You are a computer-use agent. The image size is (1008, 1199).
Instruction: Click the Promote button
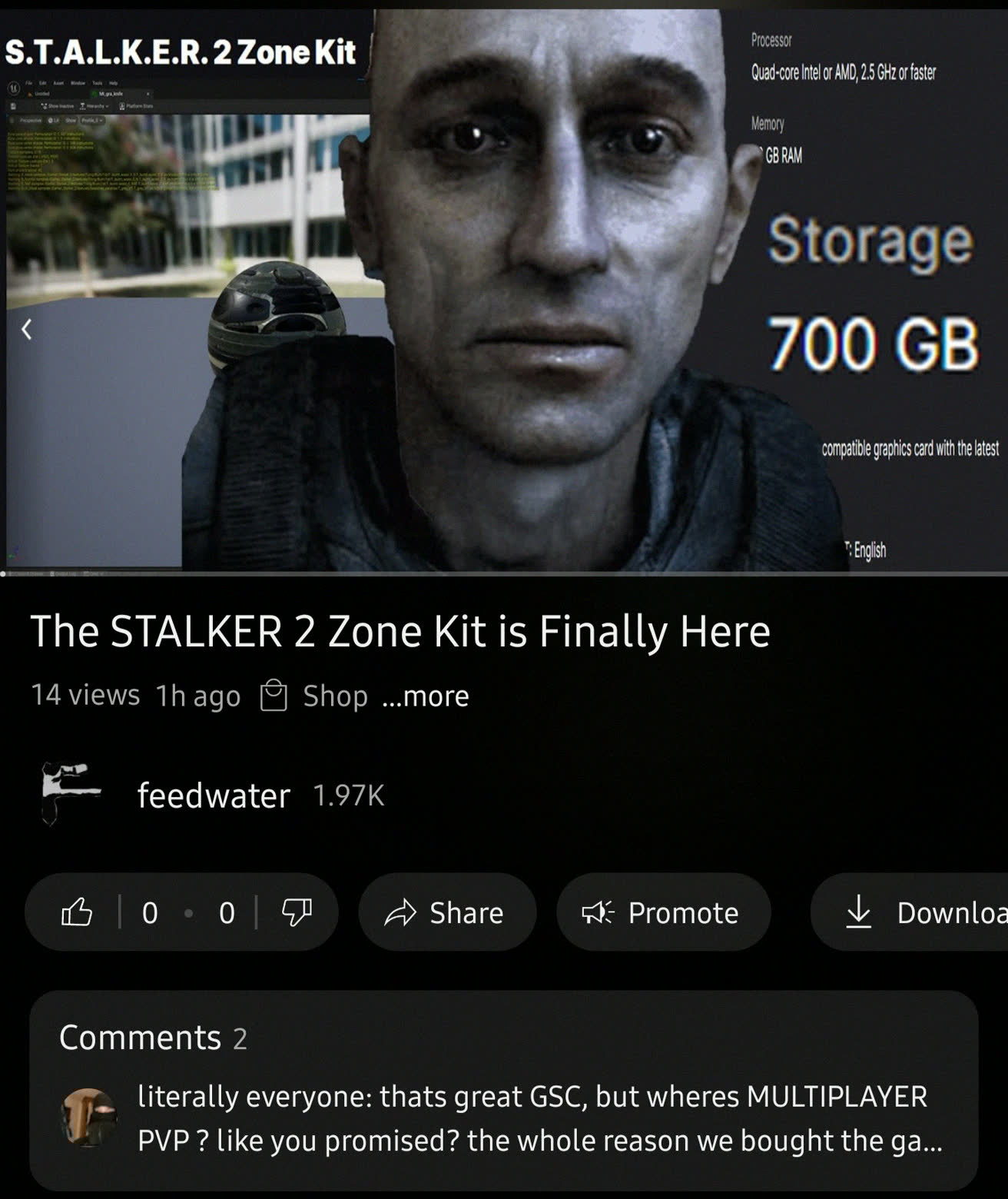(x=663, y=912)
